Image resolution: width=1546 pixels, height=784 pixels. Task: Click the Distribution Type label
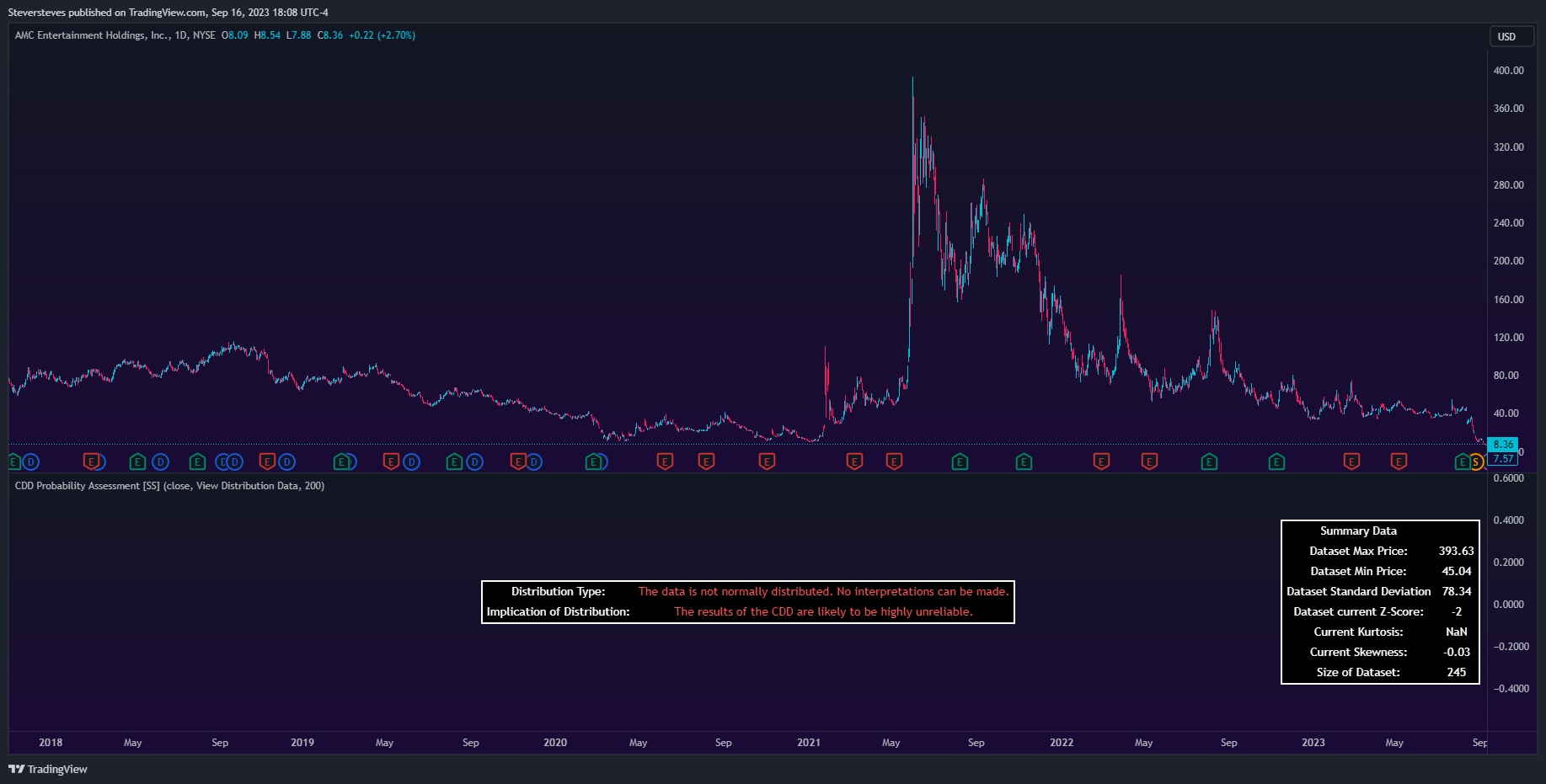(x=558, y=592)
